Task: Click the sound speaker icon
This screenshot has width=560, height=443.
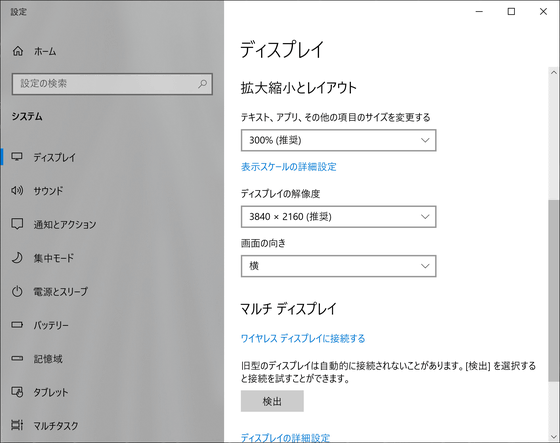Action: pos(17,190)
